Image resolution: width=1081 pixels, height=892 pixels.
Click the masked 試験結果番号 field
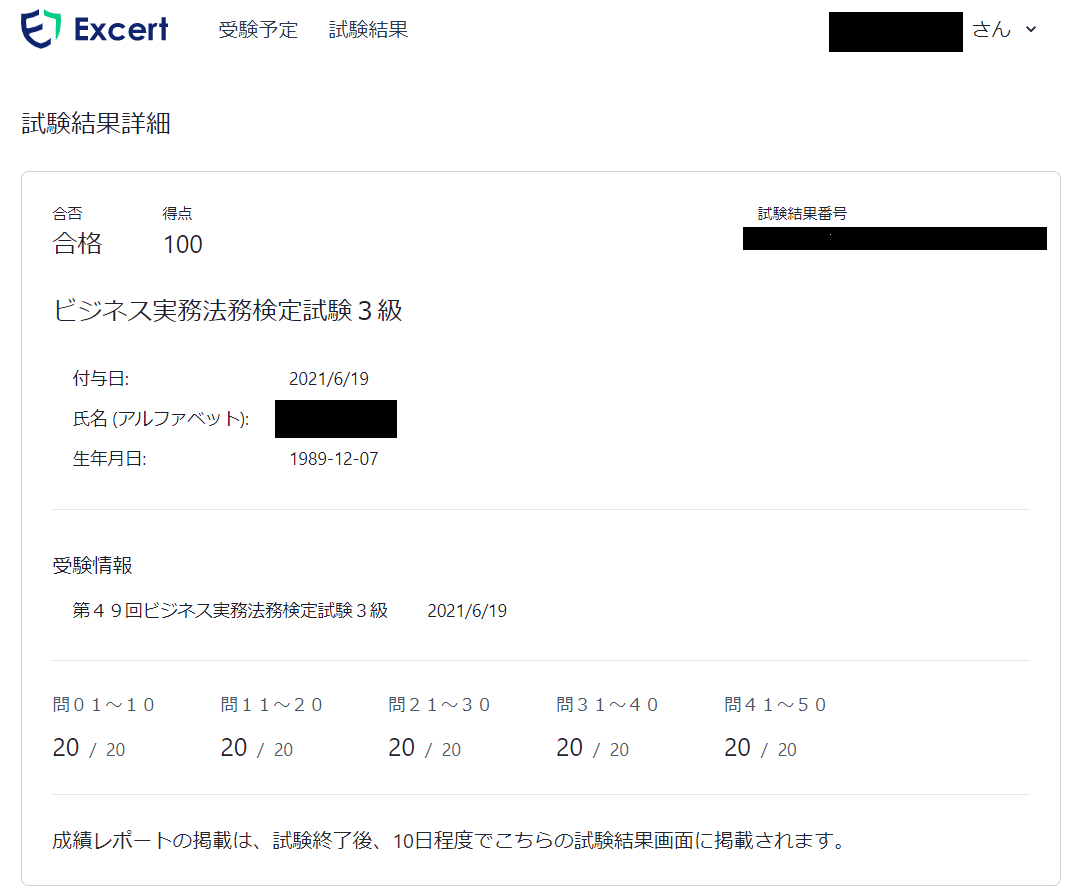pos(894,238)
